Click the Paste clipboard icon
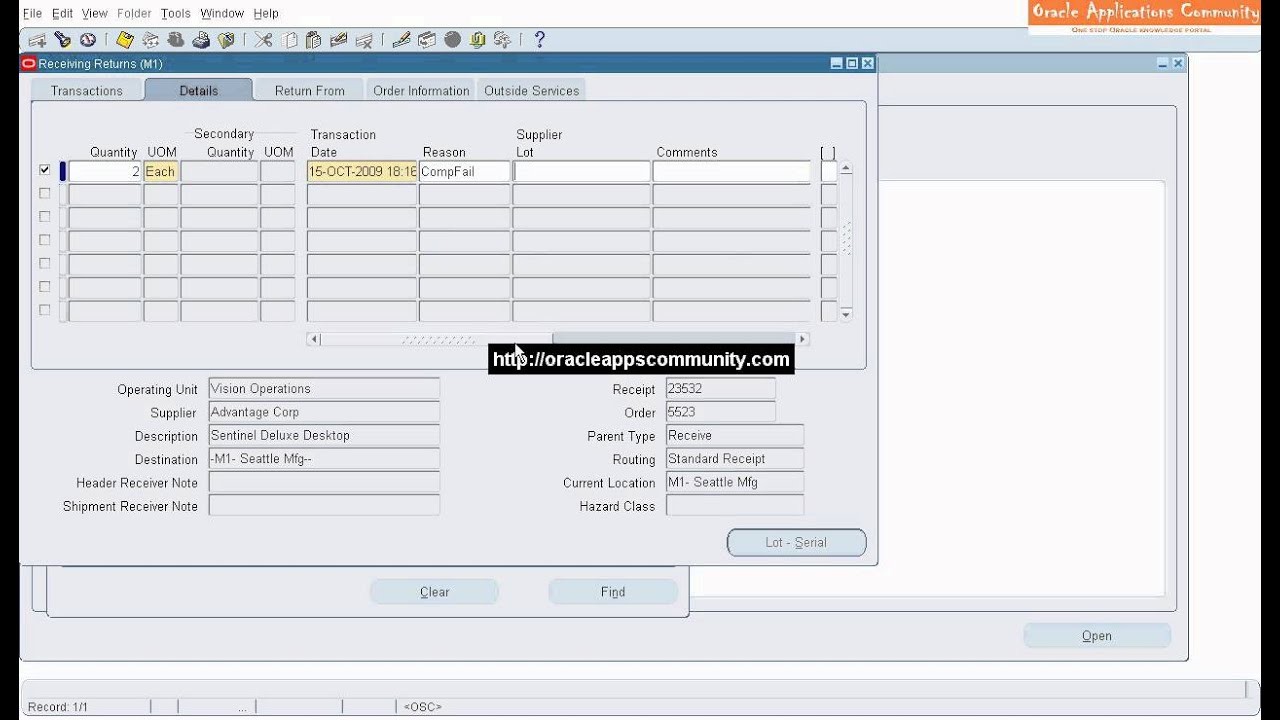Screen dimensions: 1280x720 coord(314,40)
